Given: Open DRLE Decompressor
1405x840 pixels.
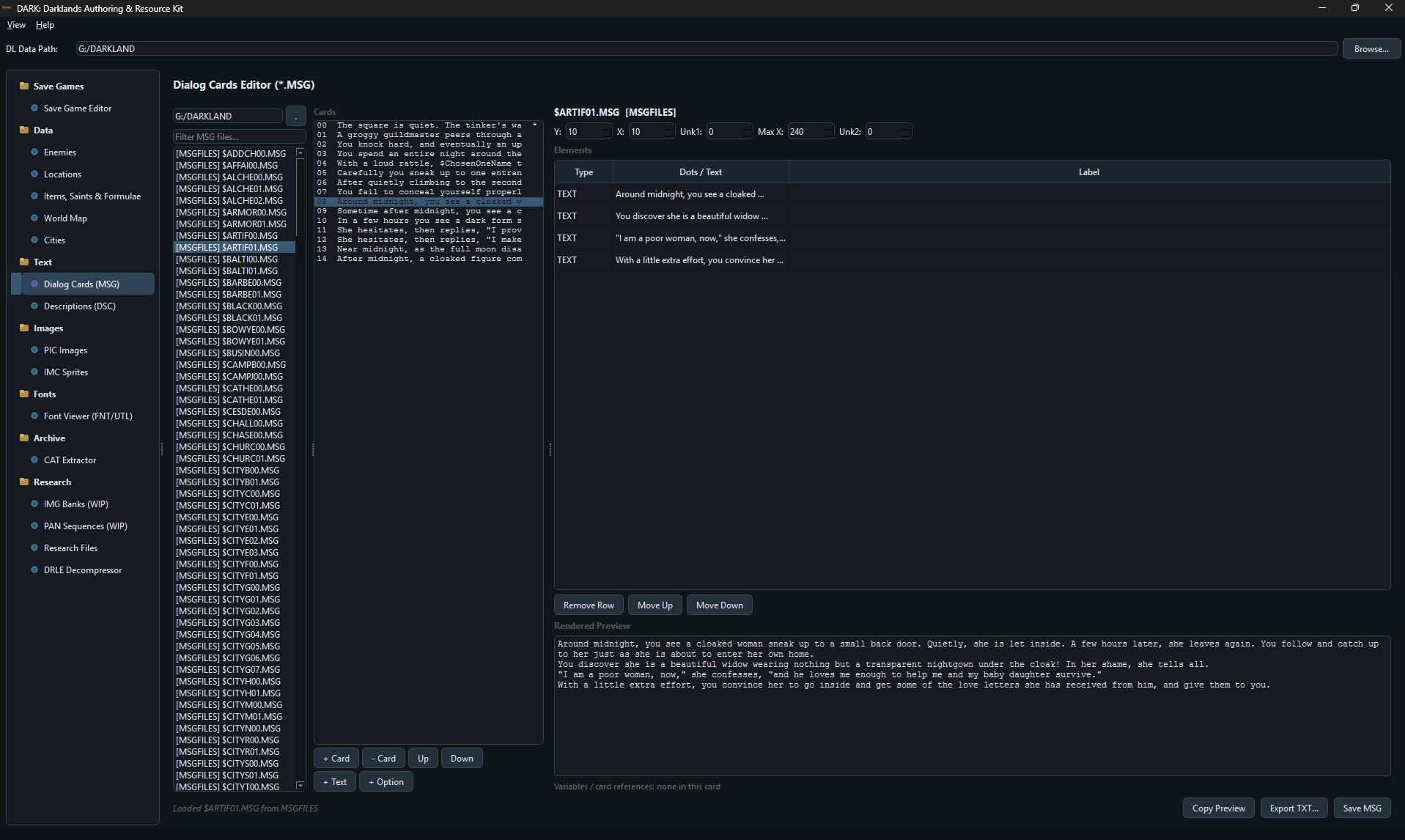Looking at the screenshot, I should [x=83, y=570].
